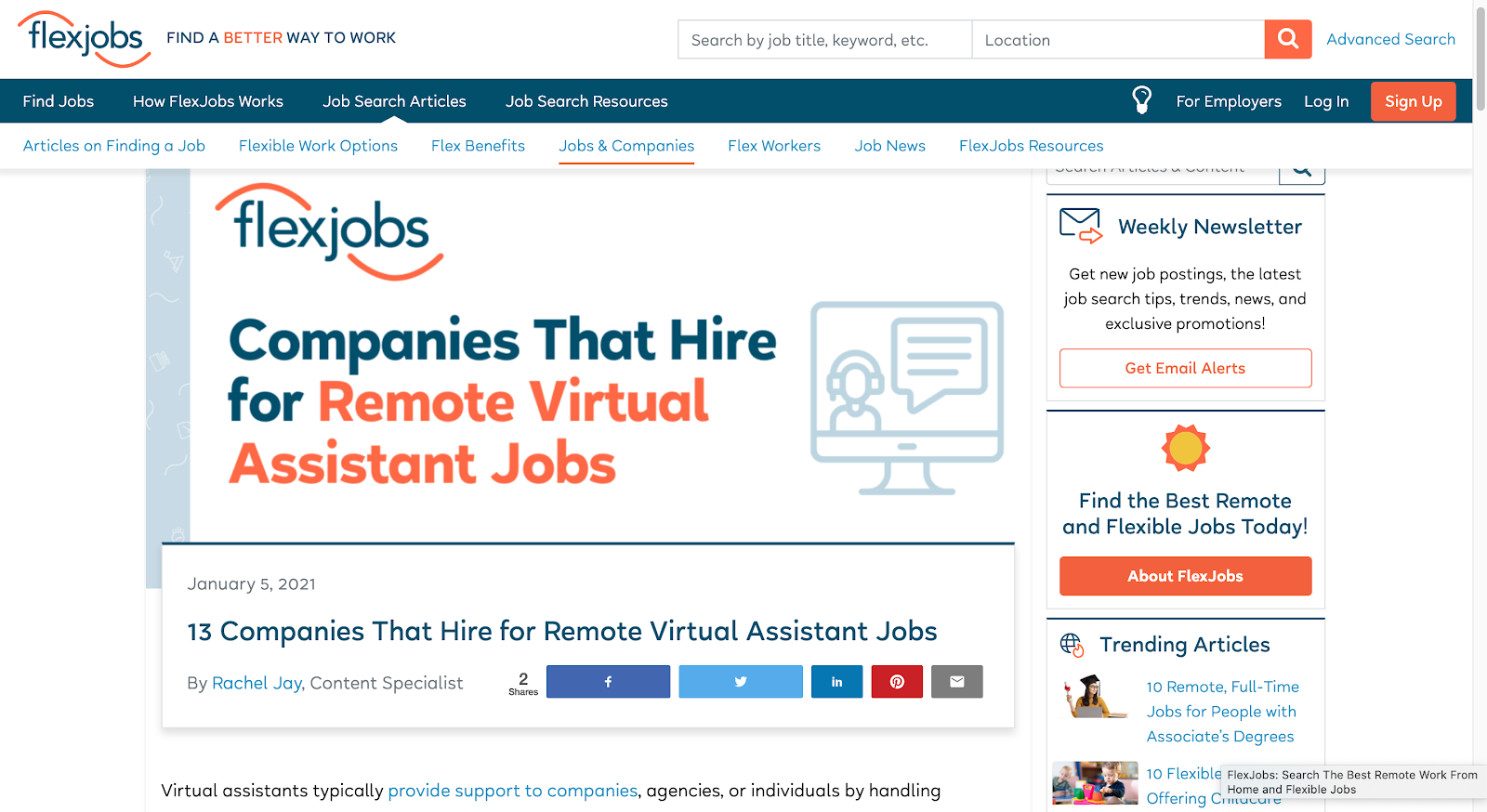Image resolution: width=1487 pixels, height=812 pixels.
Task: Click Find the Best Remote Jobs heading
Action: click(x=1185, y=514)
